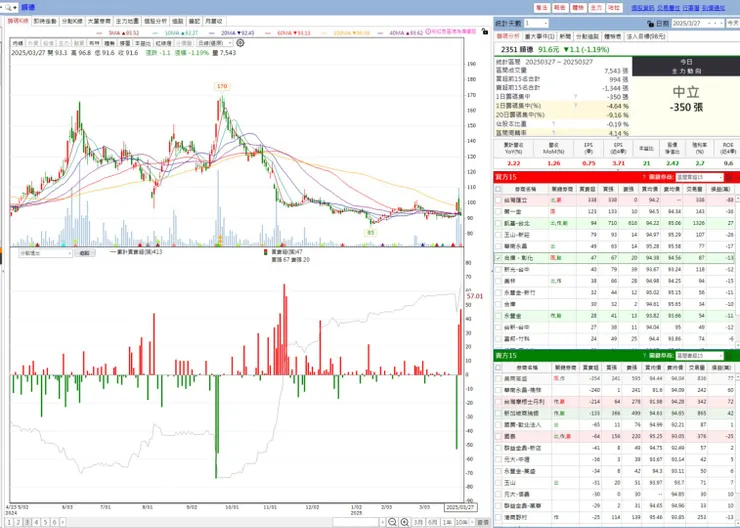
Task: Uncheck the 台庫-彰化 buyer row checkbox
Action: pyautogui.click(x=498, y=258)
